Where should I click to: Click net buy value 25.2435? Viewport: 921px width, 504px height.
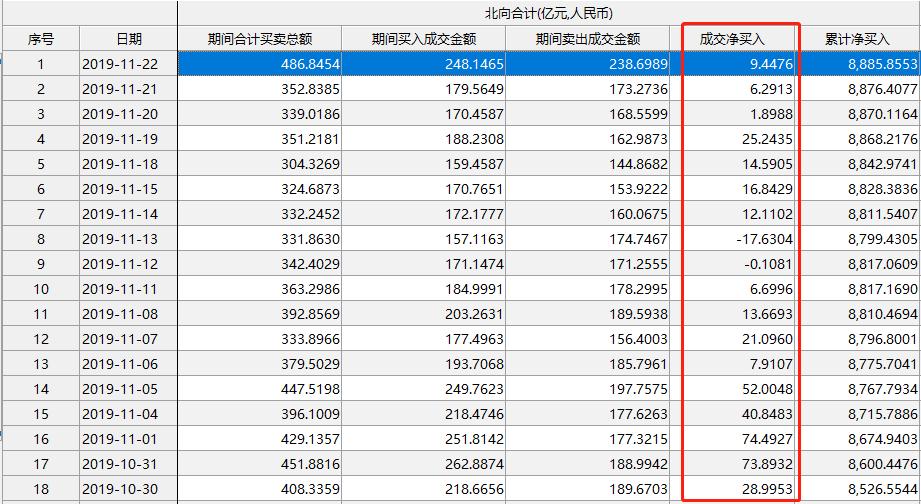pos(732,139)
